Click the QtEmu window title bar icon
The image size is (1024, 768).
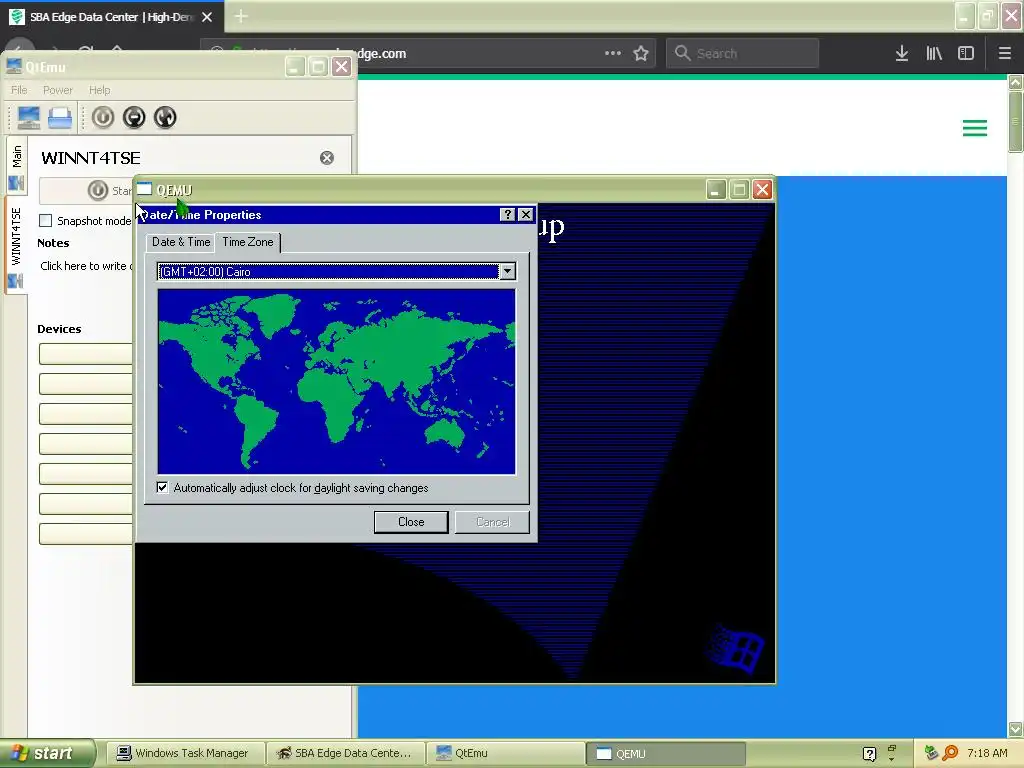pyautogui.click(x=14, y=66)
